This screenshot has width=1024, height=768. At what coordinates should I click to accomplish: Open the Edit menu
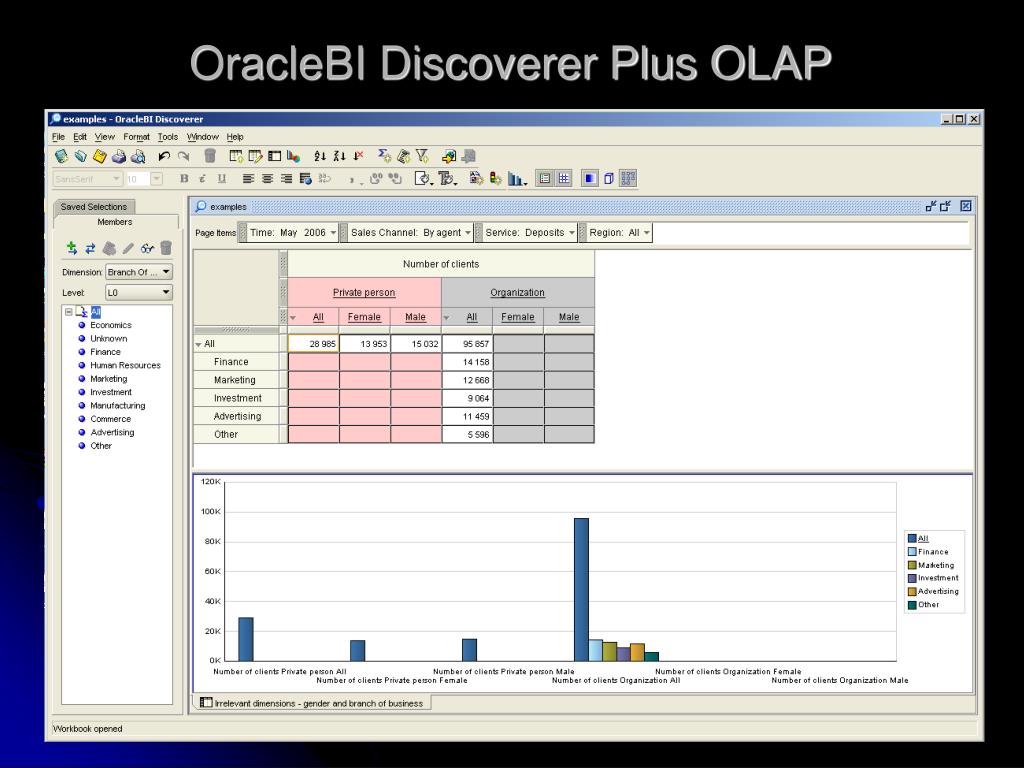[80, 136]
